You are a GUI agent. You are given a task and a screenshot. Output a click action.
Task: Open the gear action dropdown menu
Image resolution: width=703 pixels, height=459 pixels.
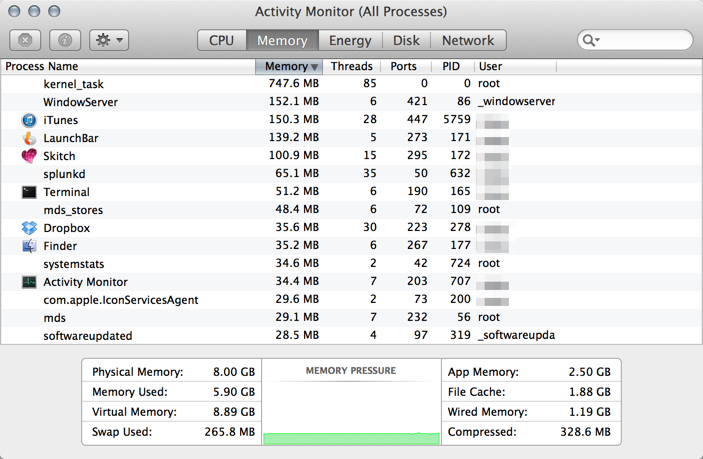[109, 40]
